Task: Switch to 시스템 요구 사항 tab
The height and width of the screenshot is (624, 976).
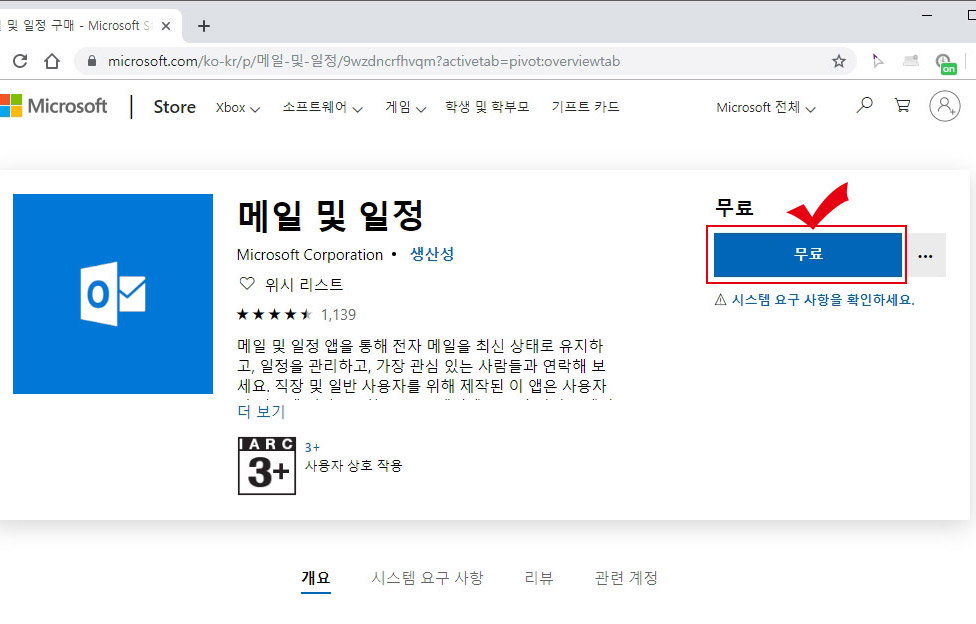Action: pos(427,578)
